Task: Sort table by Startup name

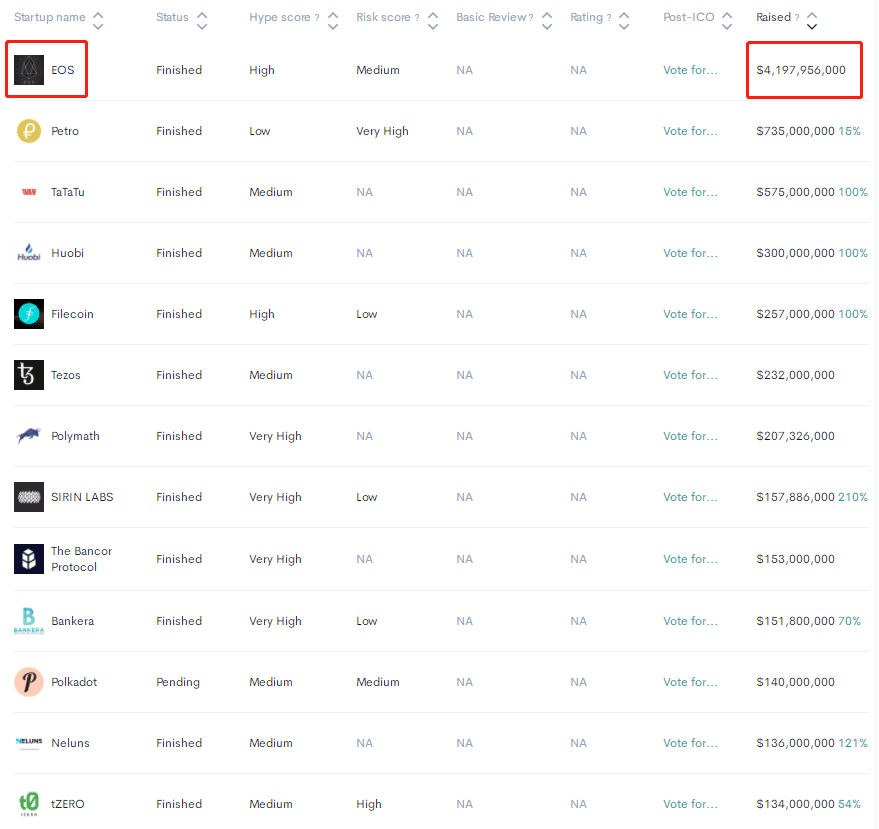Action: (98, 21)
